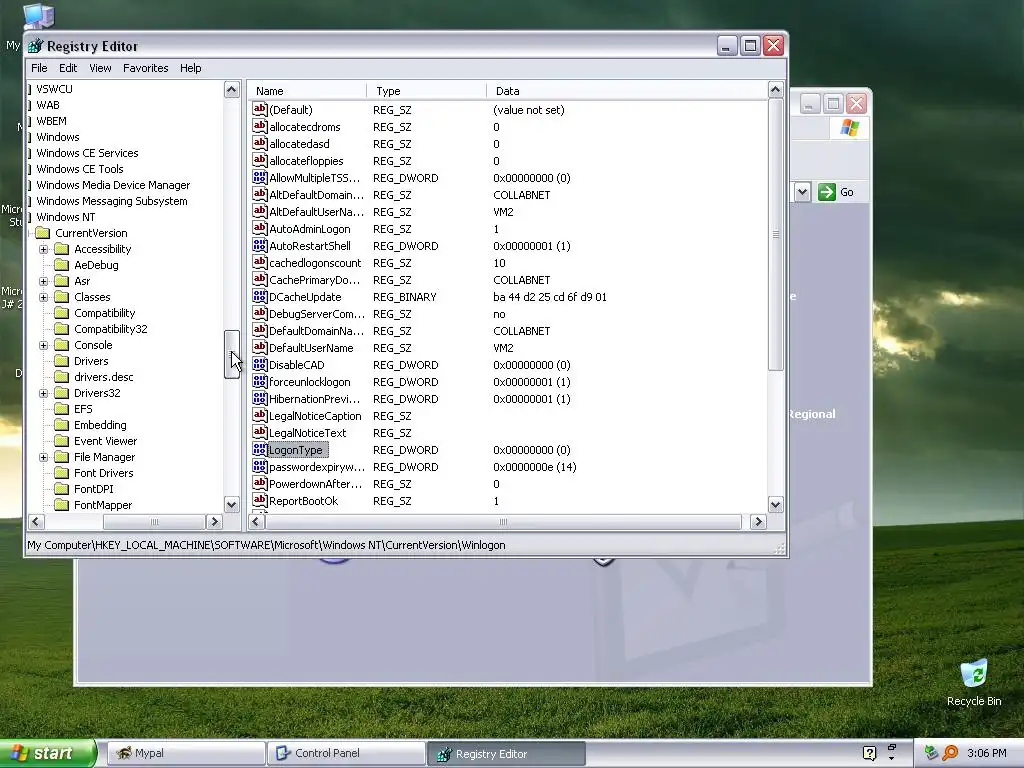This screenshot has height=768, width=1024.
Task: Click the AutoAdminLogon string icon
Action: 260,229
